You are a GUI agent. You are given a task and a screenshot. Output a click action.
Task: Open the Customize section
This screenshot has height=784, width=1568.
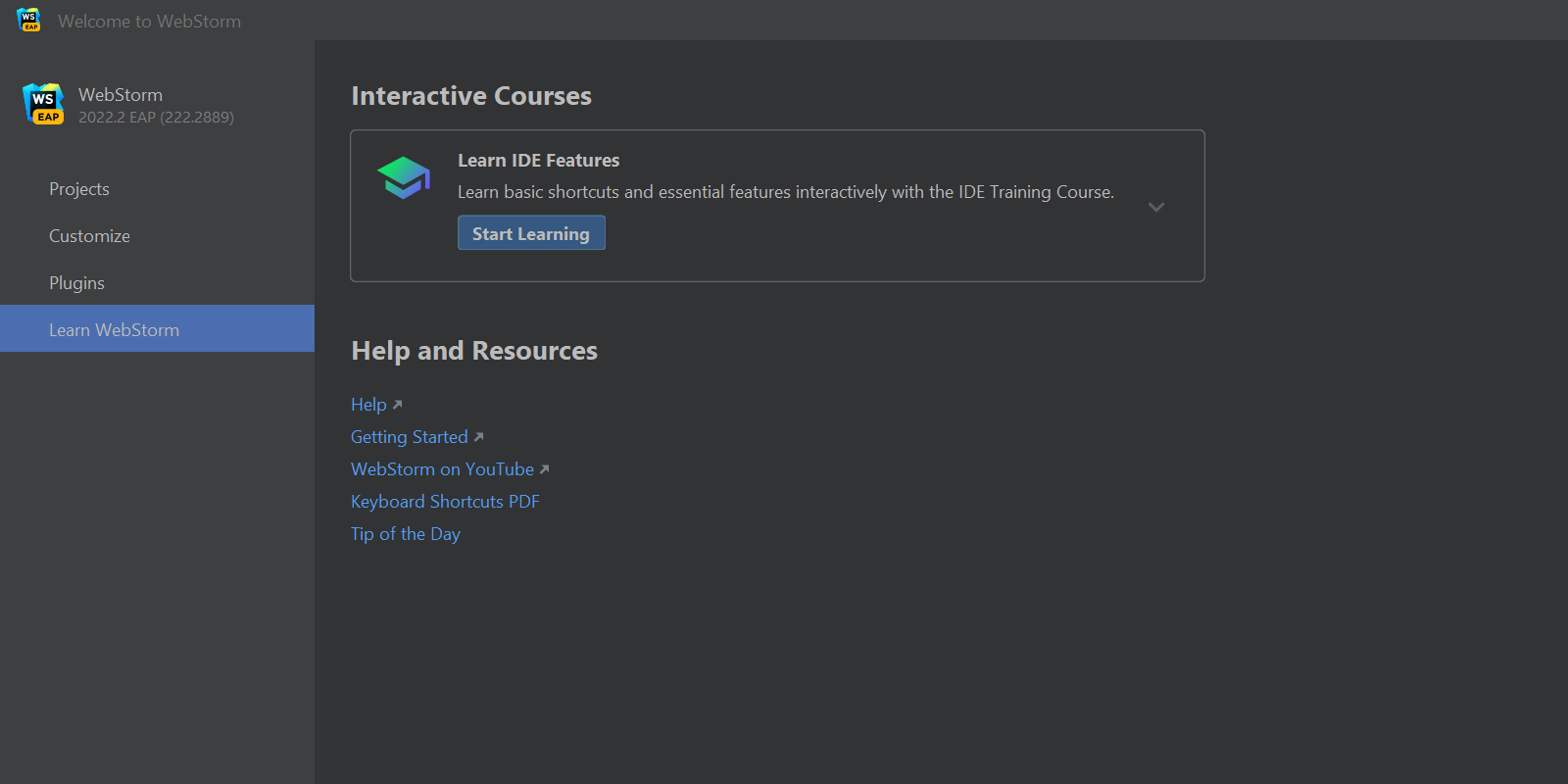pyautogui.click(x=157, y=236)
